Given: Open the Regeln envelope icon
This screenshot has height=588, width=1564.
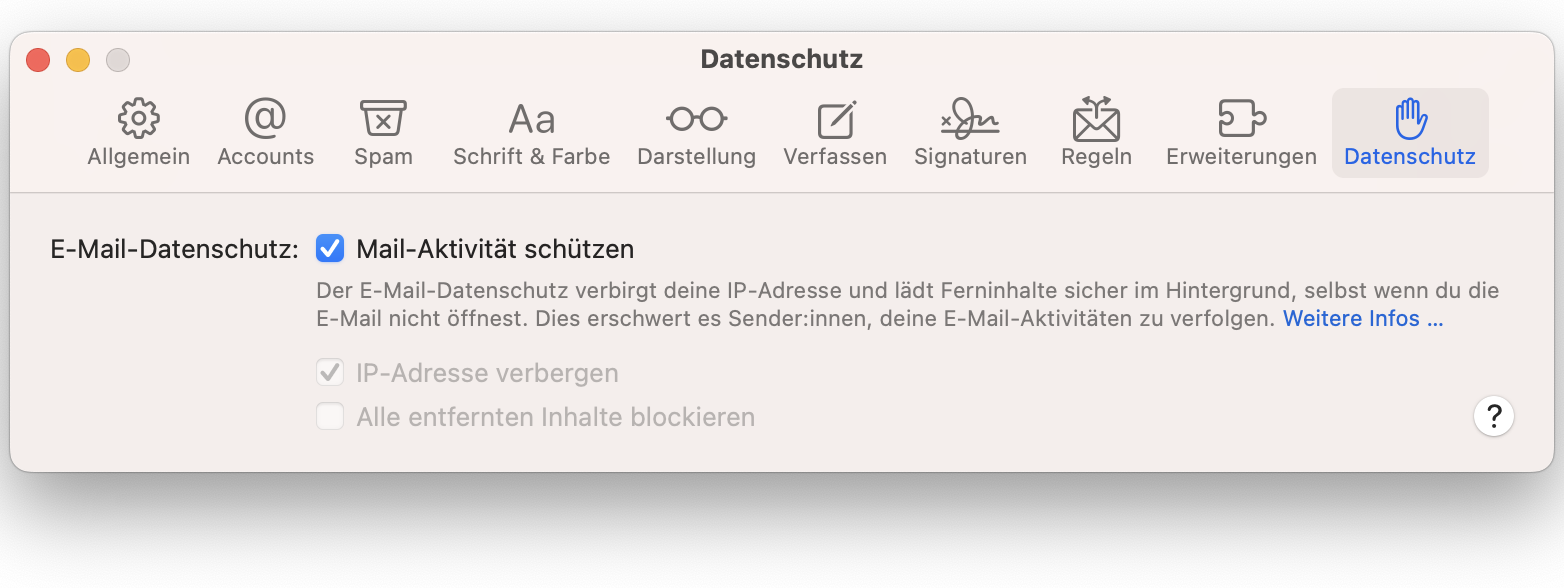Looking at the screenshot, I should 1096,119.
